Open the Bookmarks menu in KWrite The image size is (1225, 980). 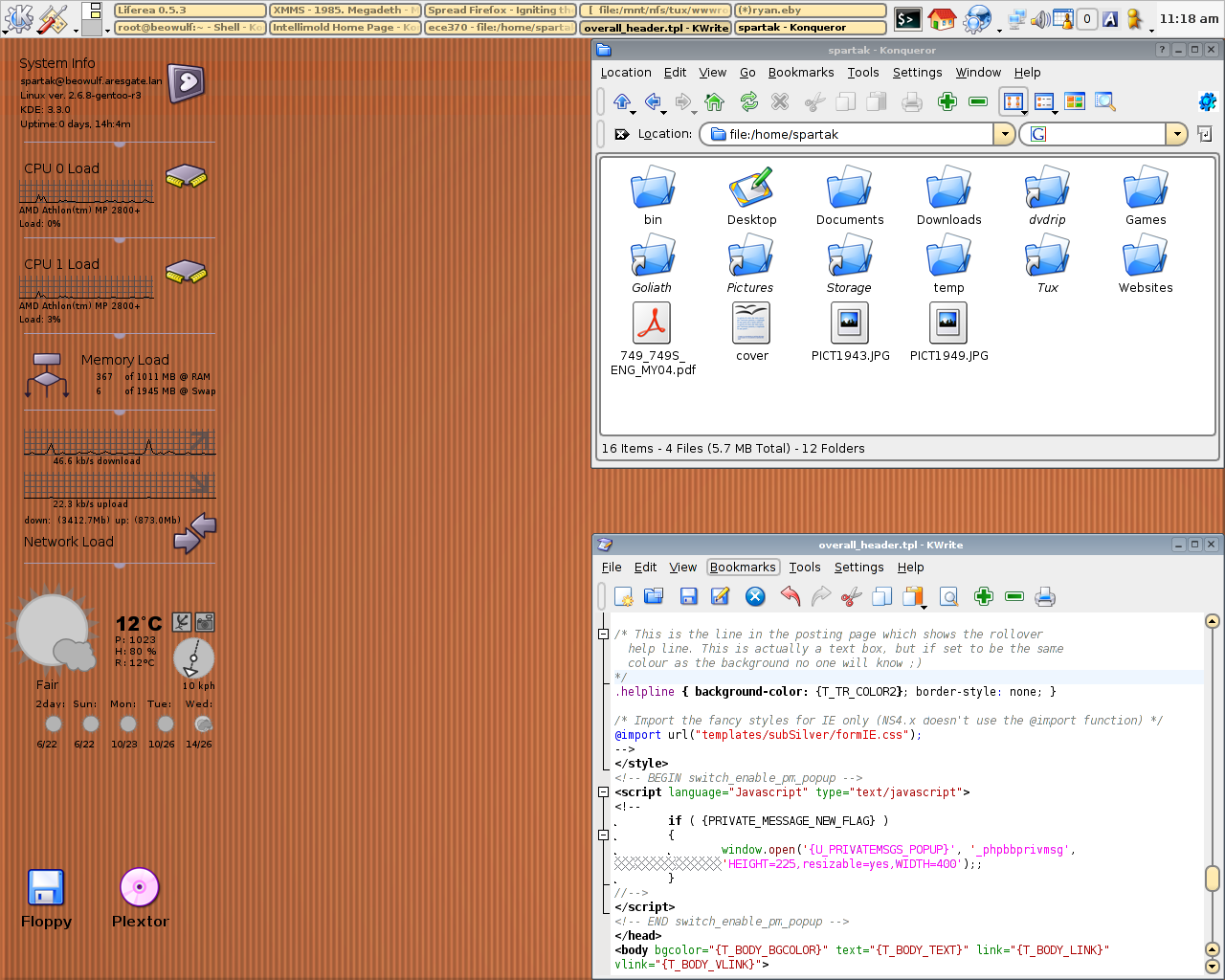tap(743, 568)
